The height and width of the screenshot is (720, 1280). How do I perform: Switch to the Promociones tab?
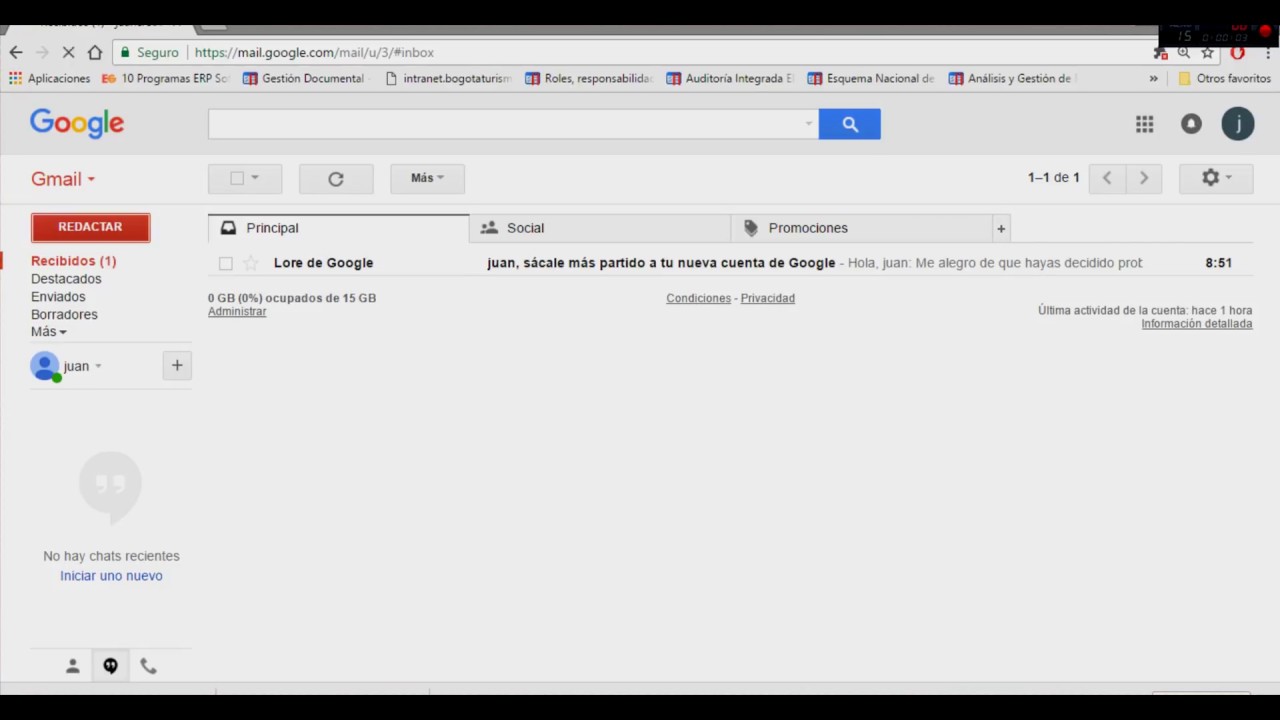[861, 228]
